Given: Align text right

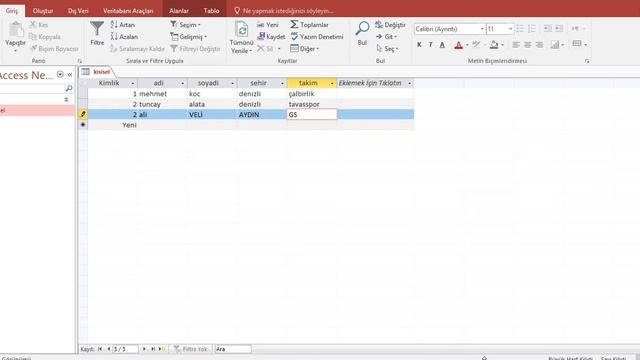Looking at the screenshot, I should pyautogui.click(x=539, y=44).
